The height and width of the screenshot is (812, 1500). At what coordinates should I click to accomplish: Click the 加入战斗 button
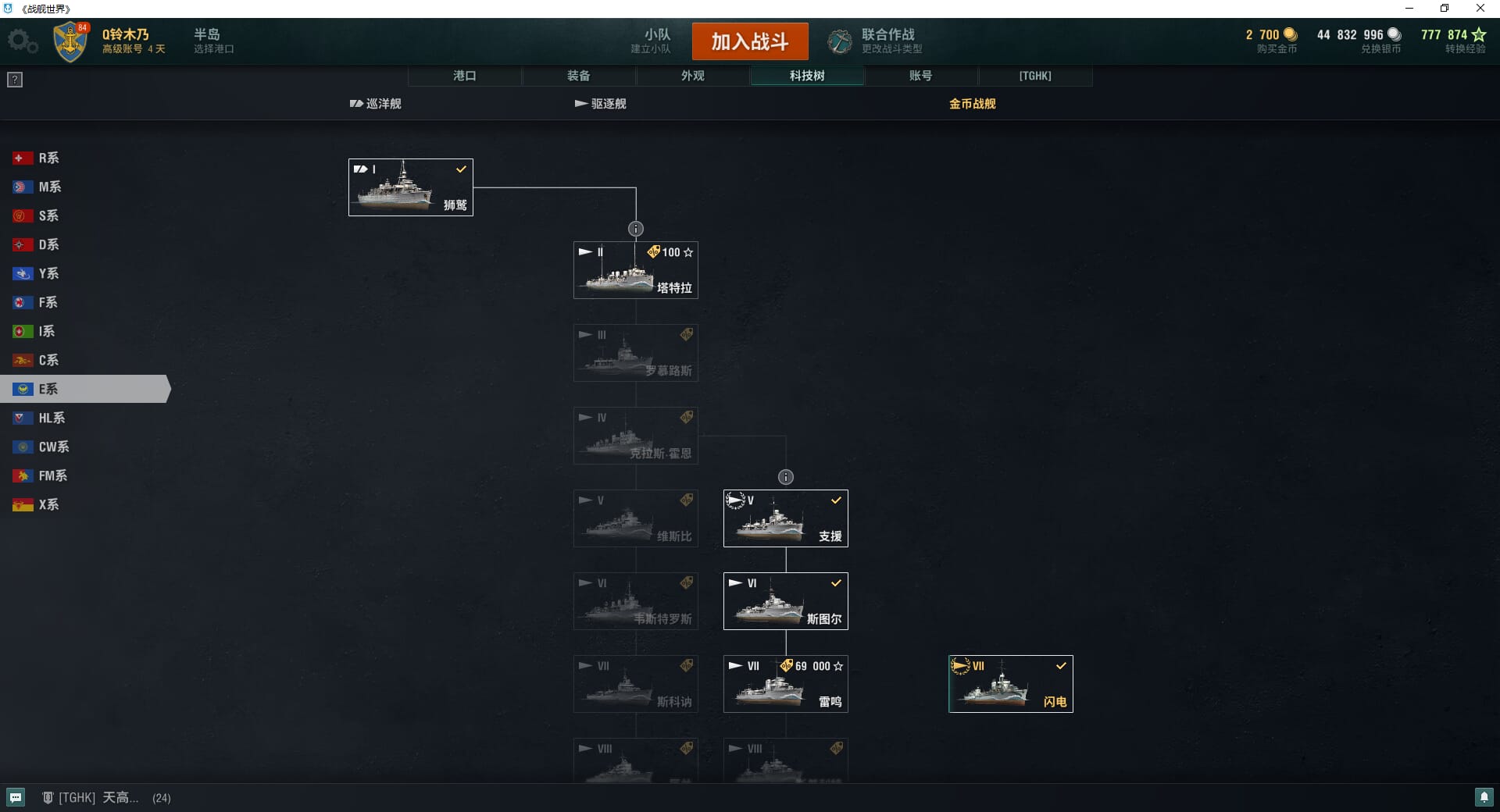(x=750, y=41)
